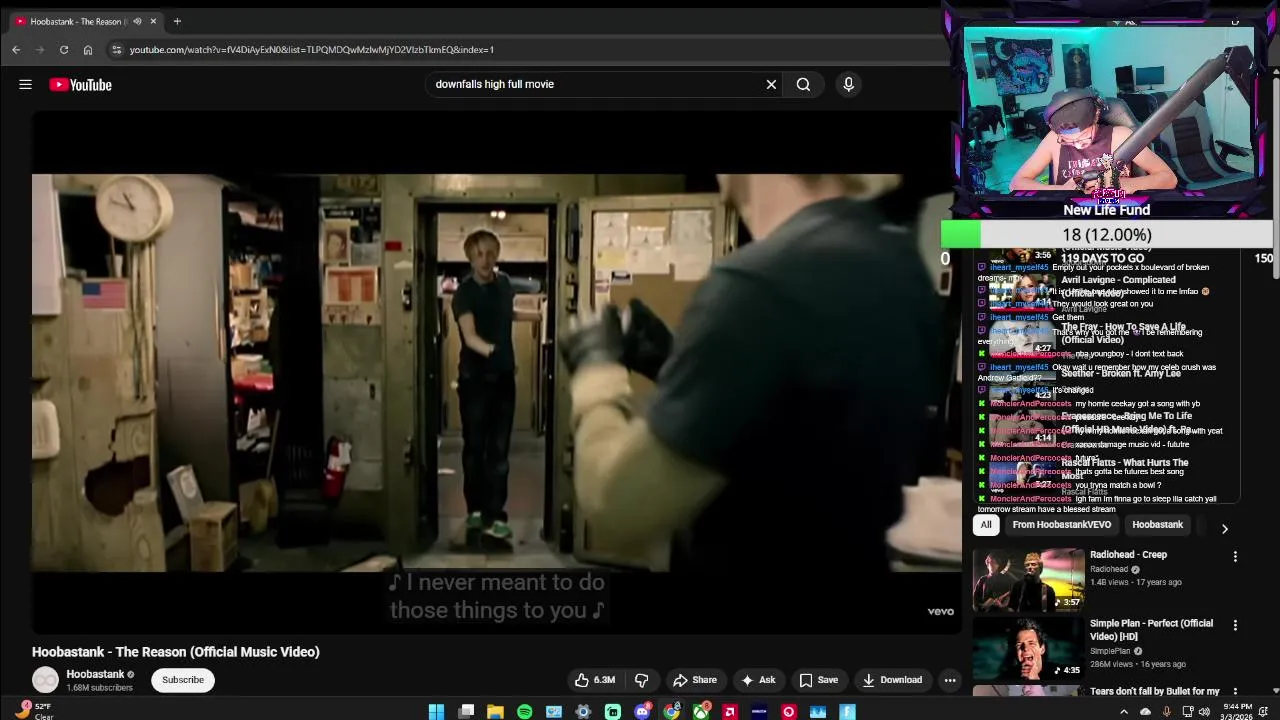
Task: Open the Hoobastank channel name link
Action: 95,674
